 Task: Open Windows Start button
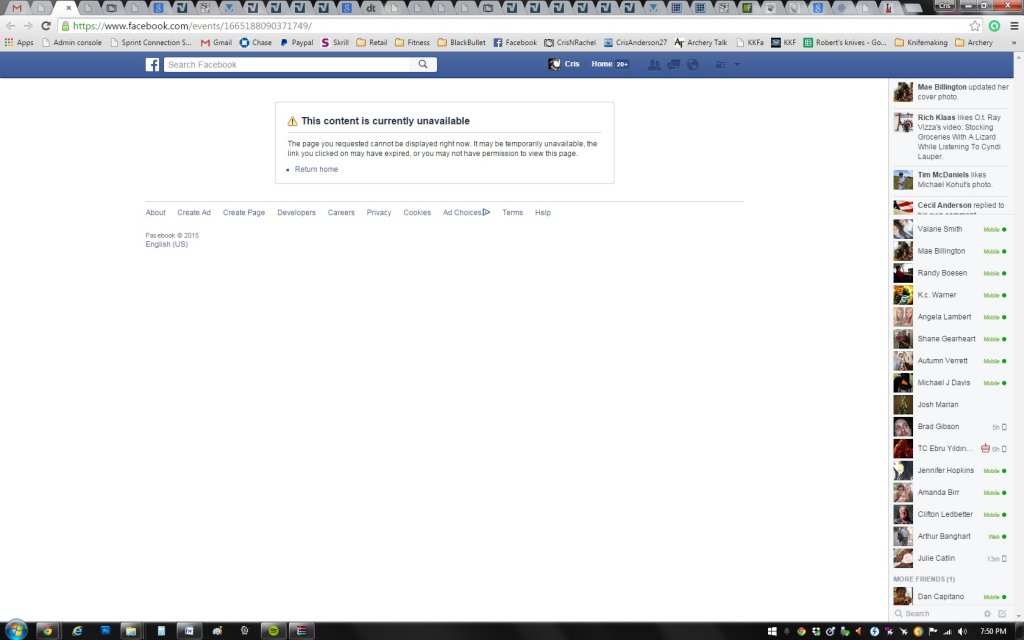tap(16, 630)
